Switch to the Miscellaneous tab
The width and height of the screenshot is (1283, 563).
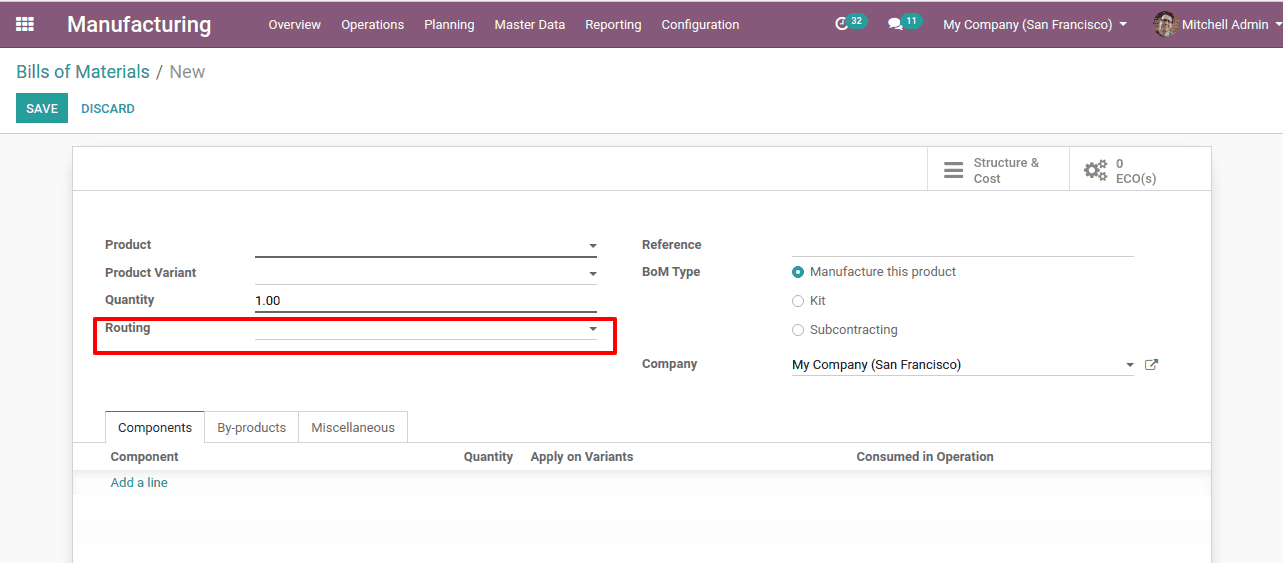[x=353, y=427]
